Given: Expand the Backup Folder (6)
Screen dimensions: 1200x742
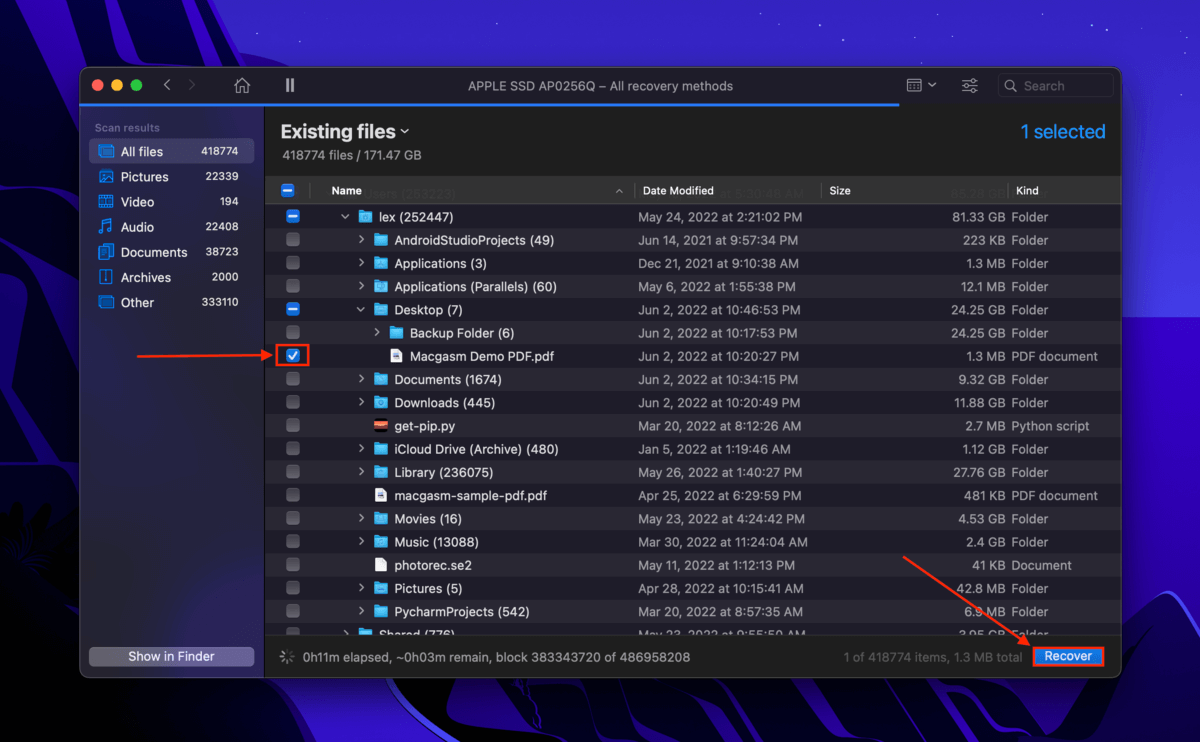Looking at the screenshot, I should (x=377, y=333).
